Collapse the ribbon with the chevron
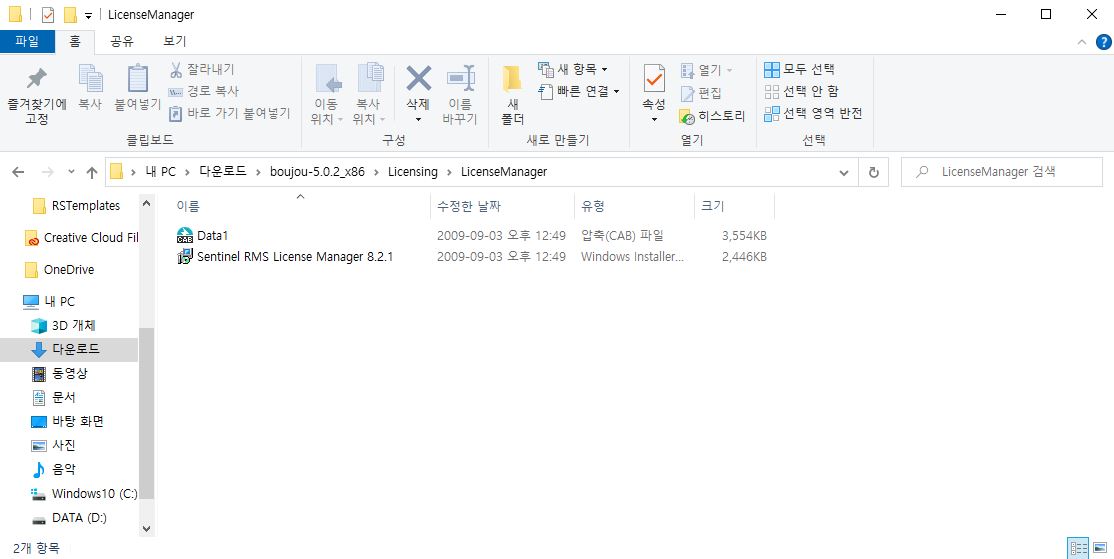The height and width of the screenshot is (559, 1114). tap(1082, 42)
